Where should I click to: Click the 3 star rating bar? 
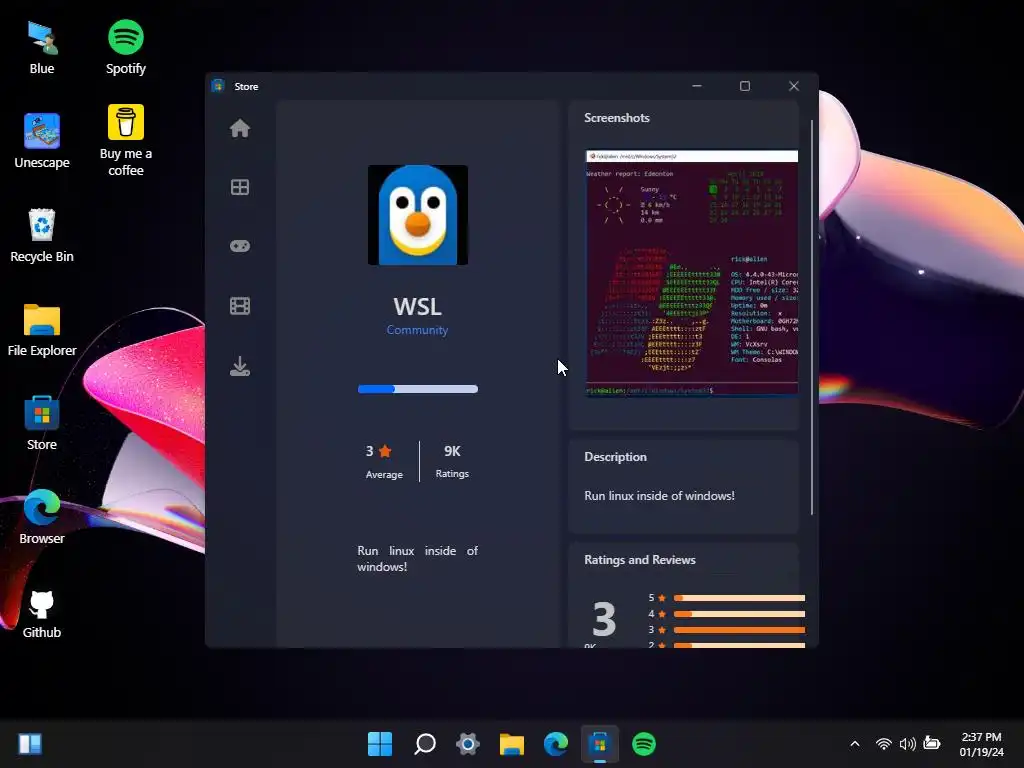point(739,630)
